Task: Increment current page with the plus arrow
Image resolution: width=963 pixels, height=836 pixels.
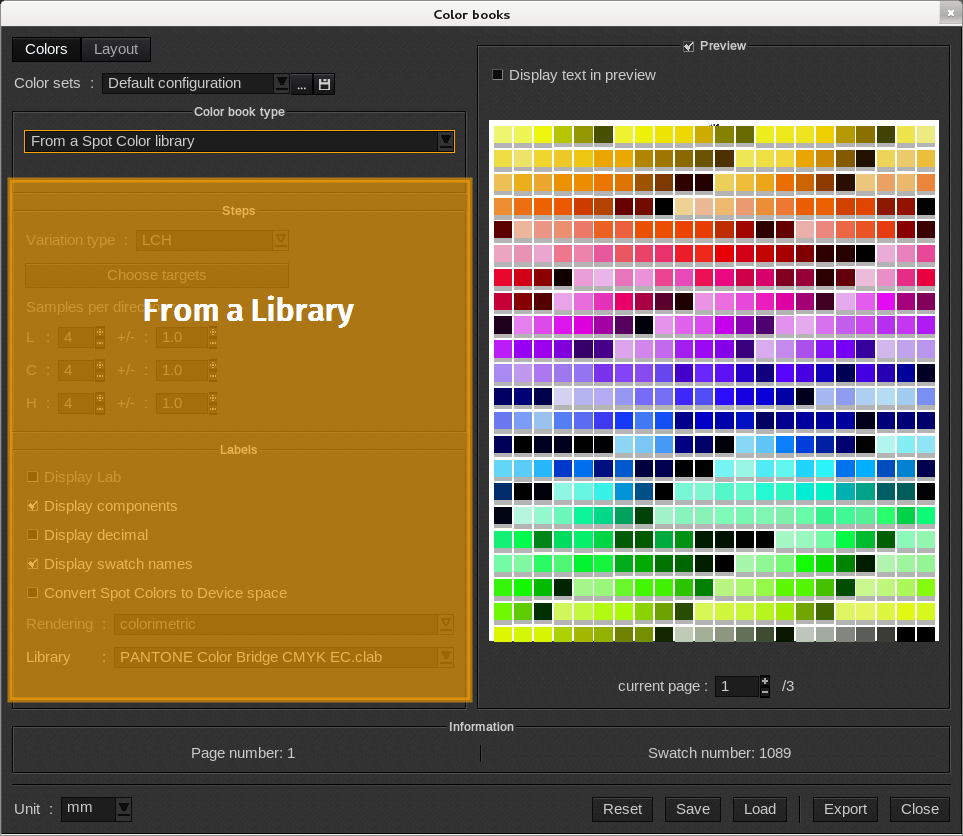Action: pyautogui.click(x=764, y=680)
